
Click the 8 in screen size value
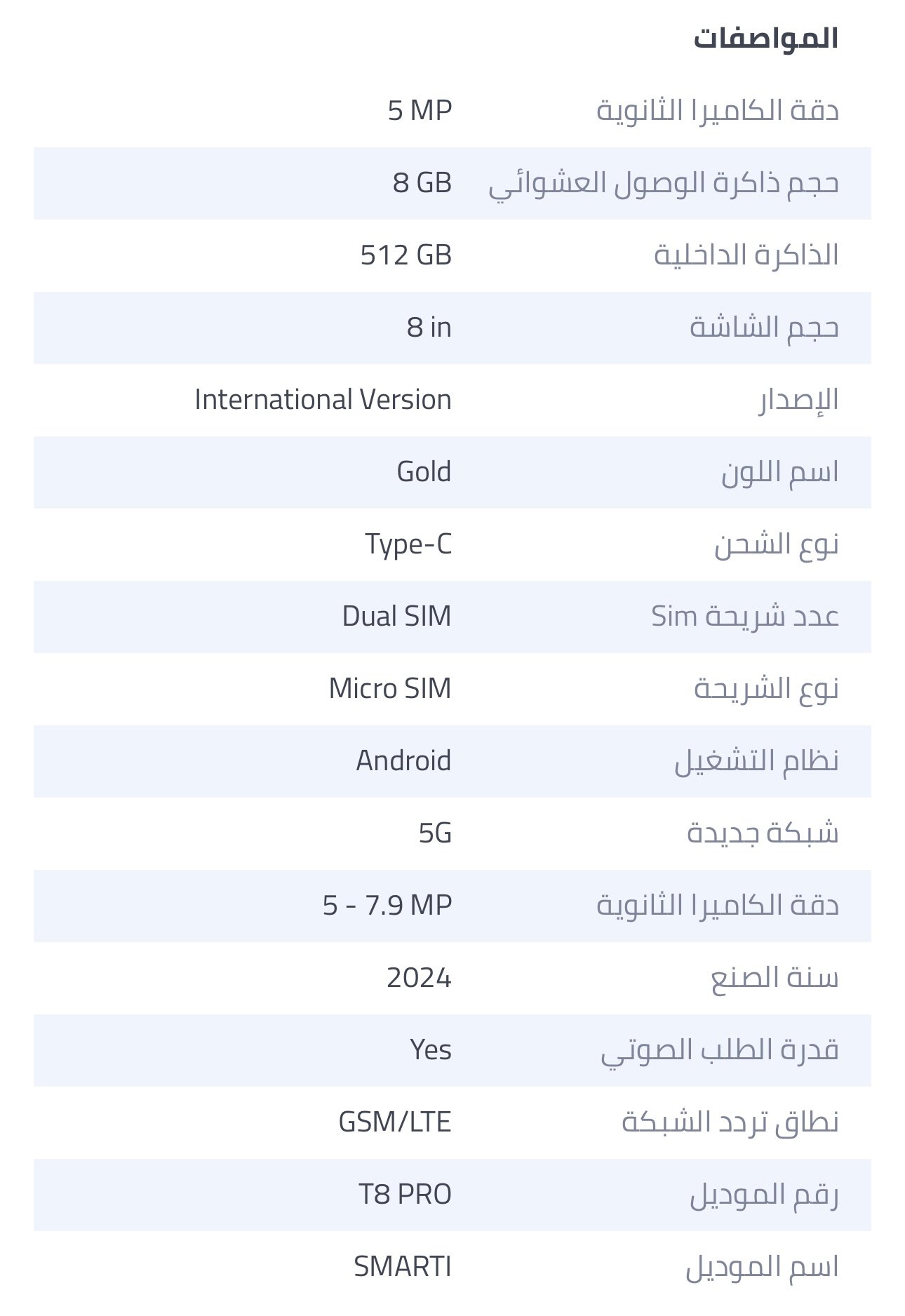(x=429, y=327)
